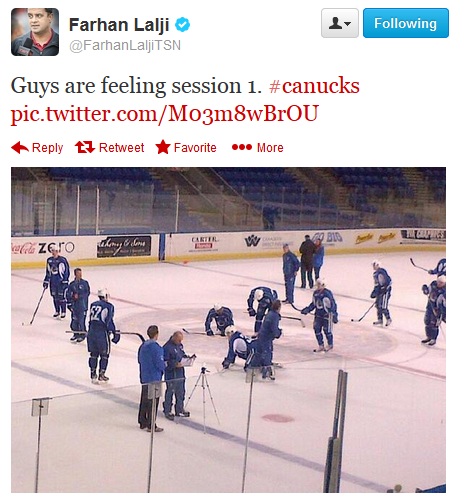
Task: Click the tweet text 'Guys are feeling session 1.'
Action: (x=136, y=86)
